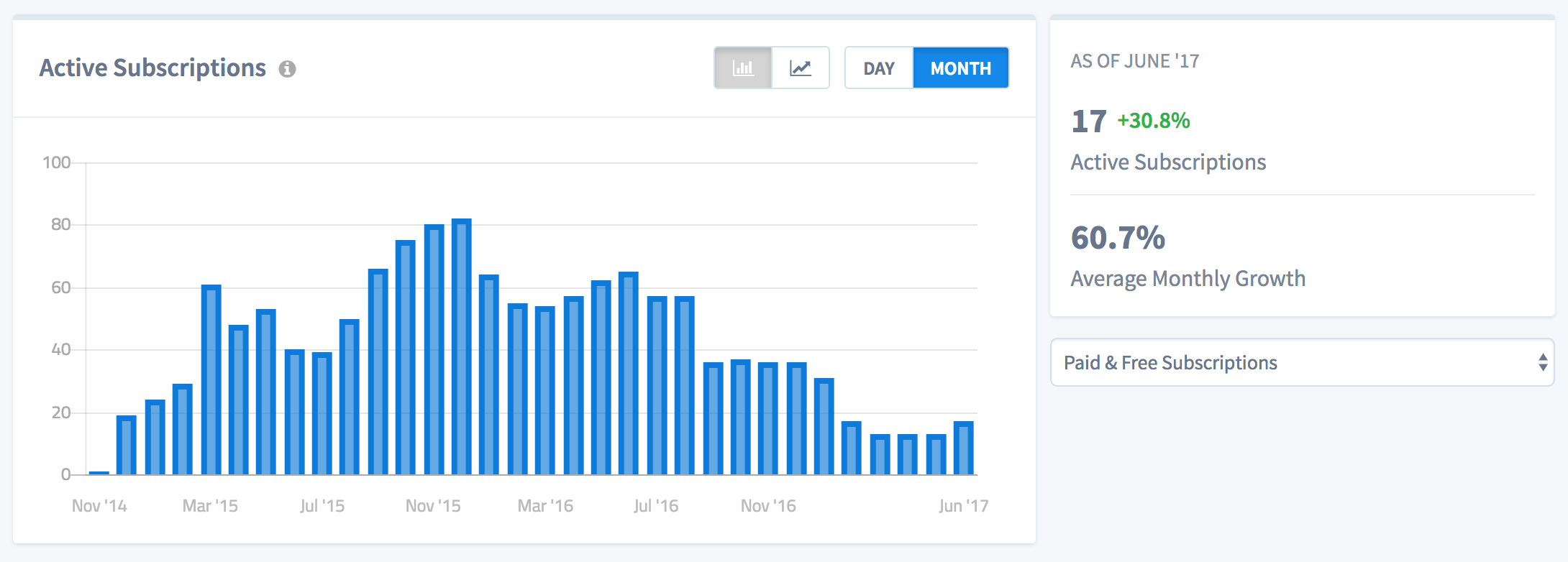The height and width of the screenshot is (562, 1568).
Task: Click the info icon beside Active Subscriptions
Action: (x=287, y=69)
